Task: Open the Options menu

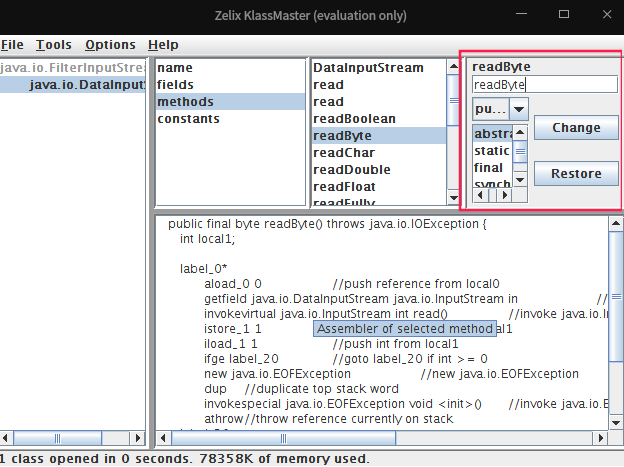Action: (110, 45)
